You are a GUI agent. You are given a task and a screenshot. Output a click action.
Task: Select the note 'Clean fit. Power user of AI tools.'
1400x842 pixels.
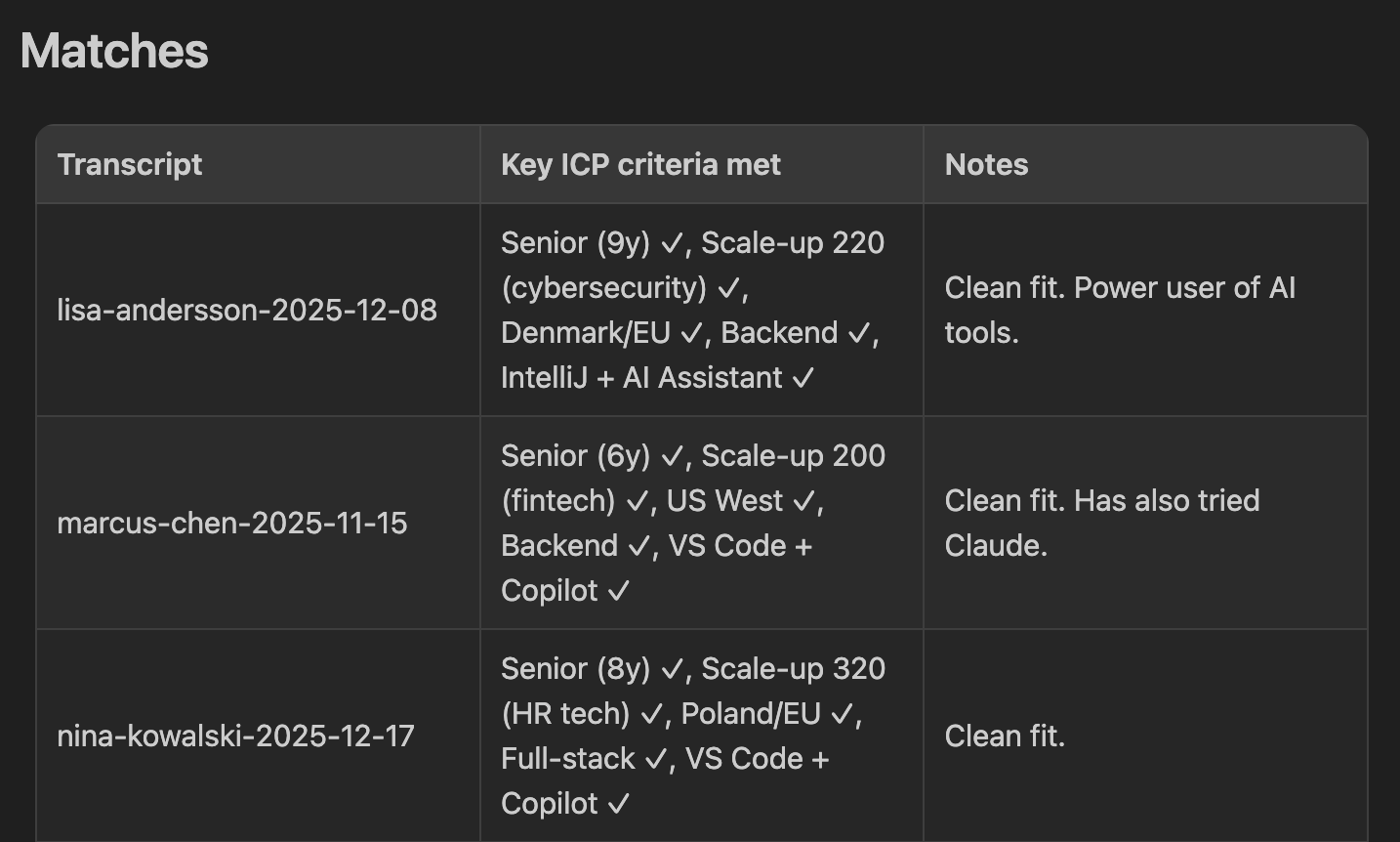(x=1120, y=310)
